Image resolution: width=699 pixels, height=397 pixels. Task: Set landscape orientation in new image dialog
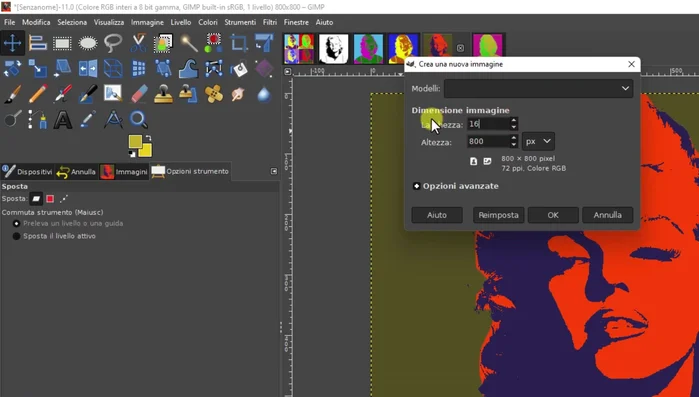[487, 161]
